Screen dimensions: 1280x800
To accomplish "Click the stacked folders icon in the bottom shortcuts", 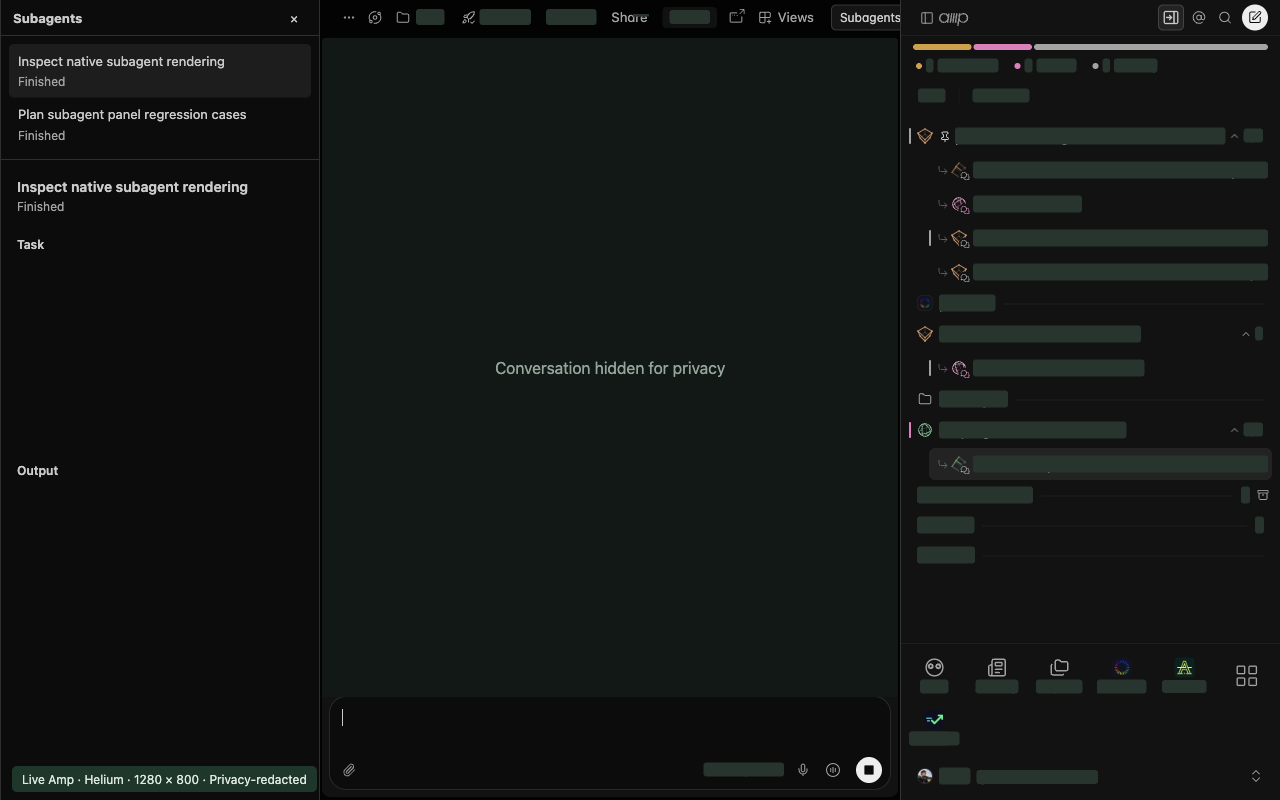I will (x=1059, y=667).
